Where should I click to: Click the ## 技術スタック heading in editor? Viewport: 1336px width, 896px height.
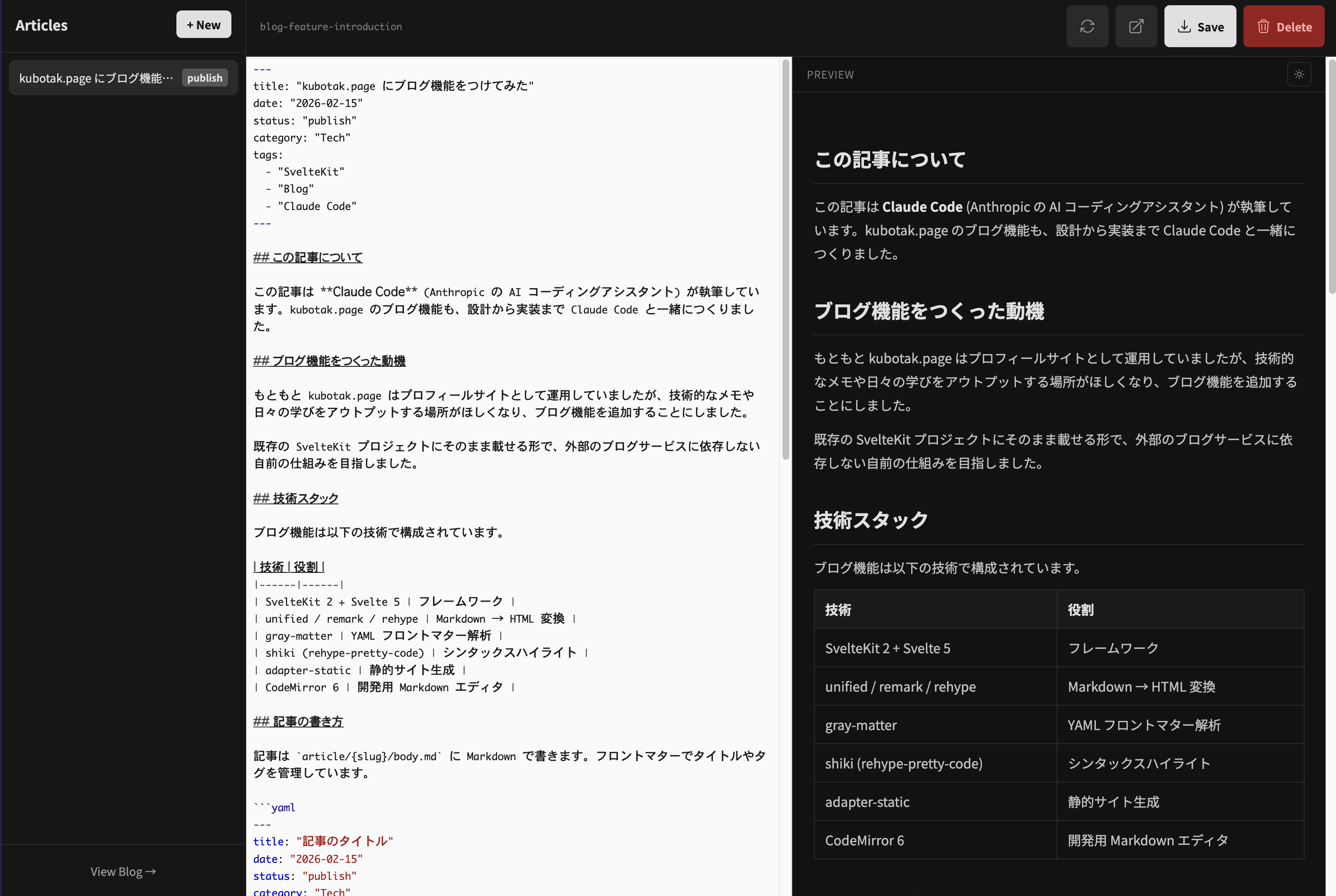[296, 498]
